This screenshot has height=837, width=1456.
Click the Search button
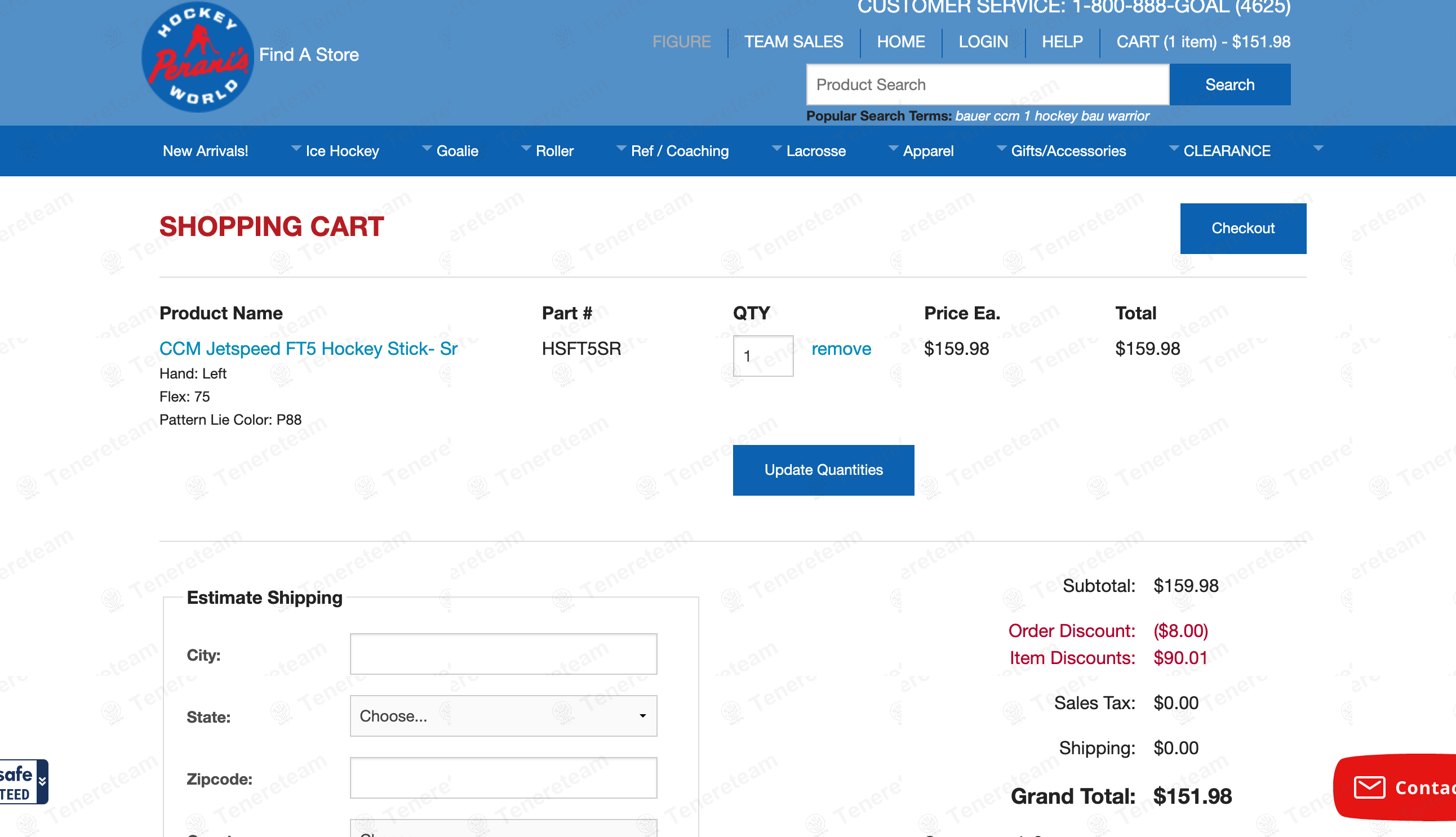tap(1229, 84)
